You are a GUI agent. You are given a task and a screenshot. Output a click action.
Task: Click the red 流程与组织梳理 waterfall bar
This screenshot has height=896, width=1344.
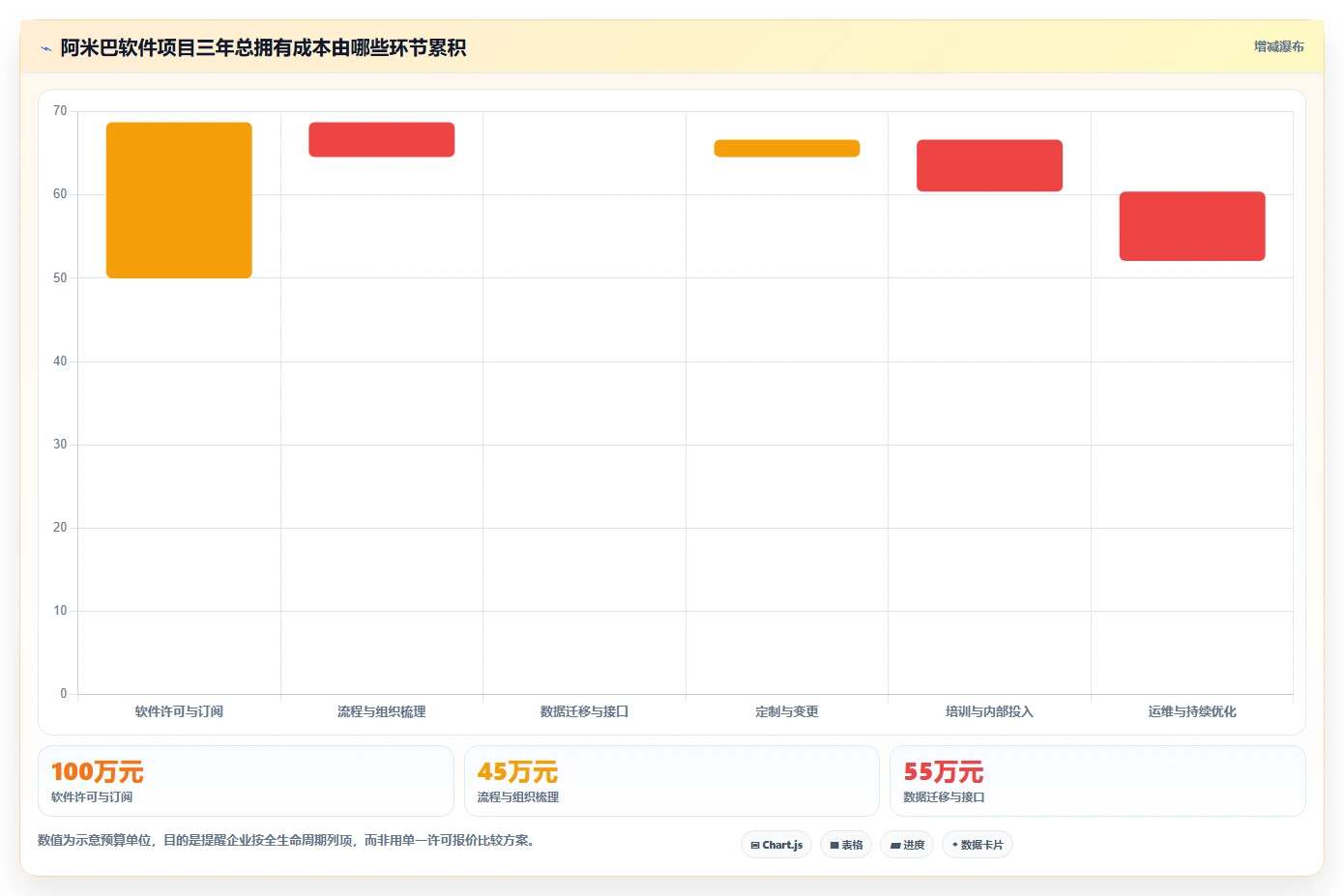click(382, 139)
